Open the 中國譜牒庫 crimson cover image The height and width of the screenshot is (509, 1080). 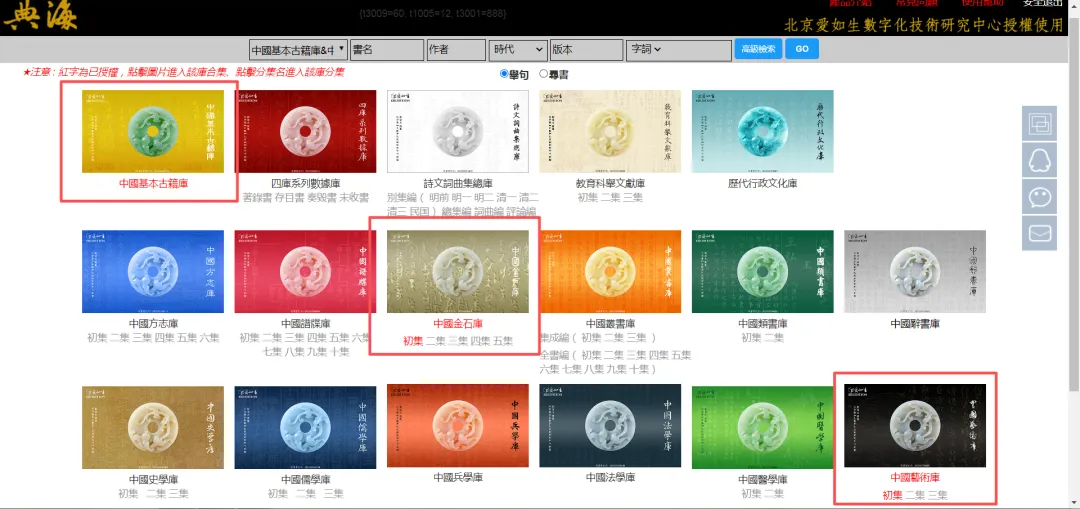coord(305,271)
